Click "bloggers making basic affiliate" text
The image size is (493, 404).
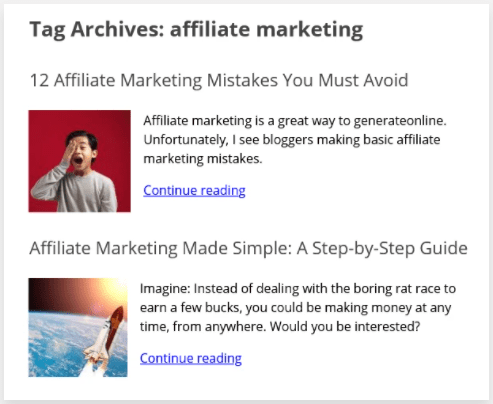tap(351, 140)
